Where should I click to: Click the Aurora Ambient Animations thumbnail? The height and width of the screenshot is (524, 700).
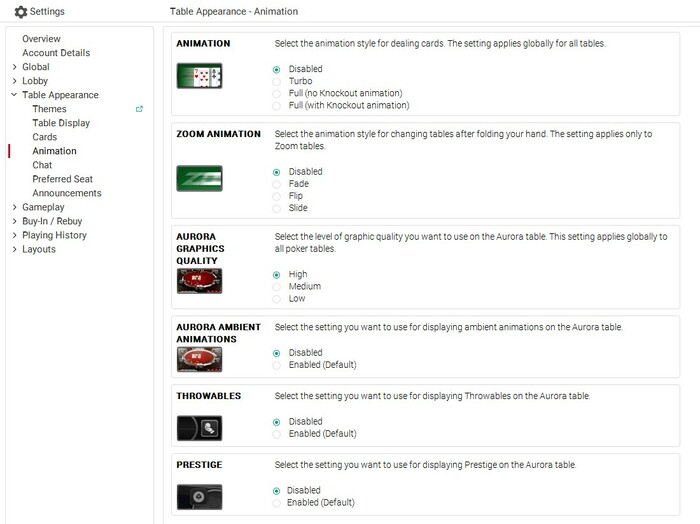(200, 359)
